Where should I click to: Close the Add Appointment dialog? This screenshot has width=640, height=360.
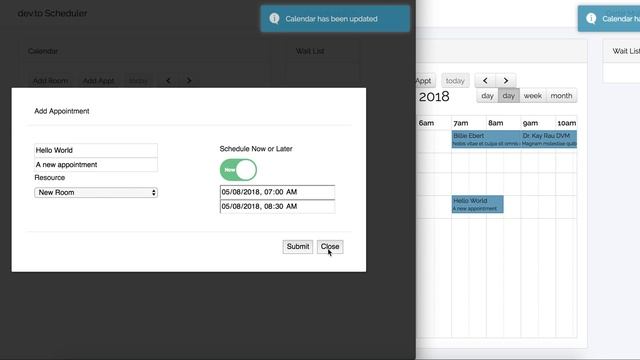(x=330, y=247)
